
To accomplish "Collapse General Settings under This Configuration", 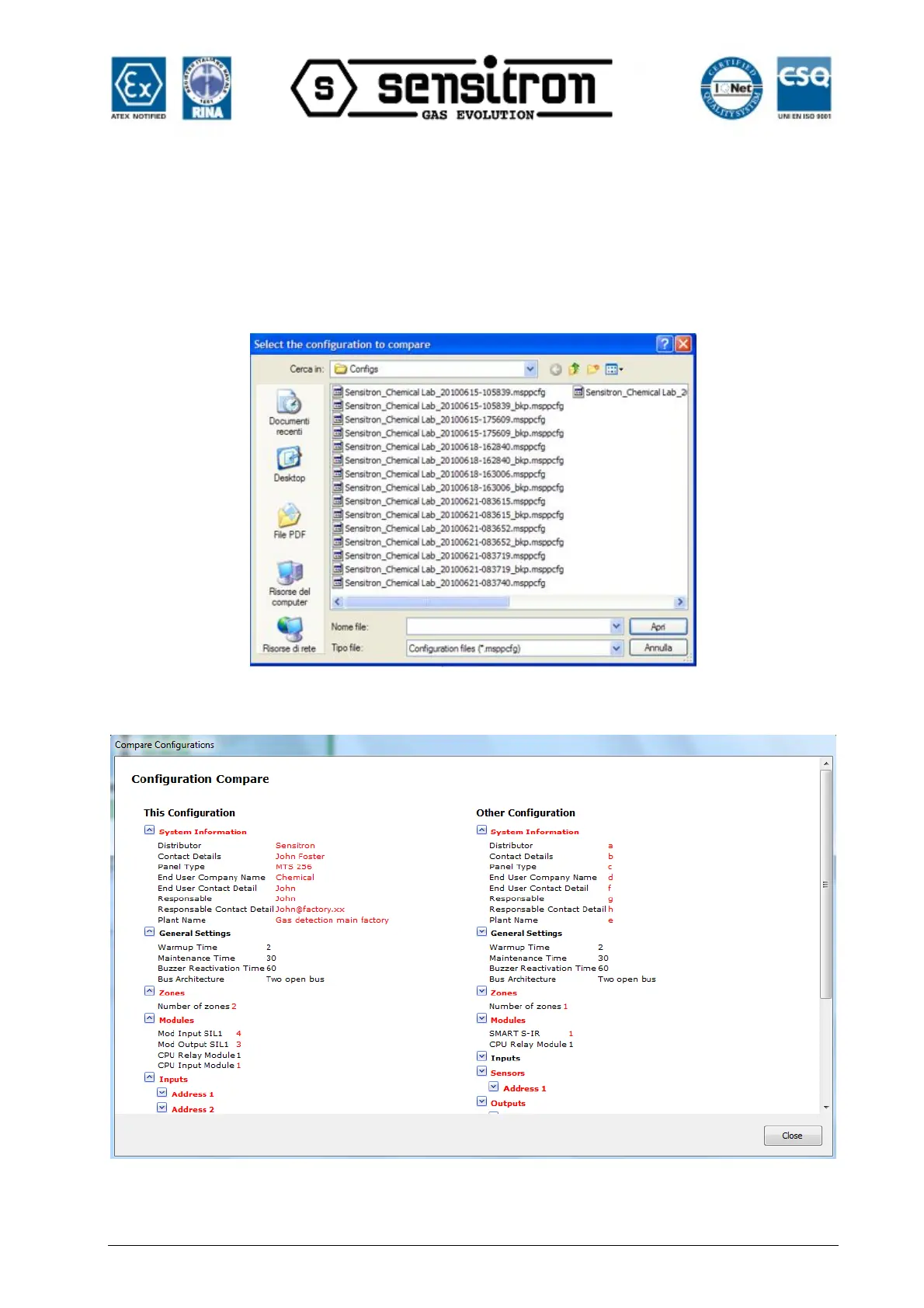I will (x=149, y=931).
